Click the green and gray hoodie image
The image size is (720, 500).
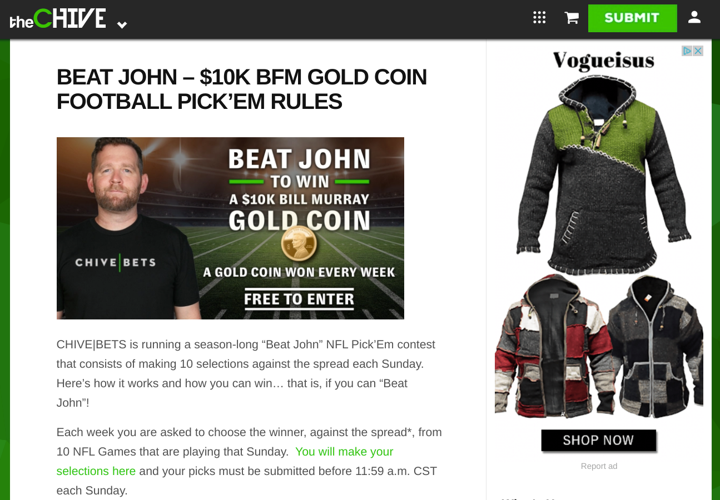[603, 174]
